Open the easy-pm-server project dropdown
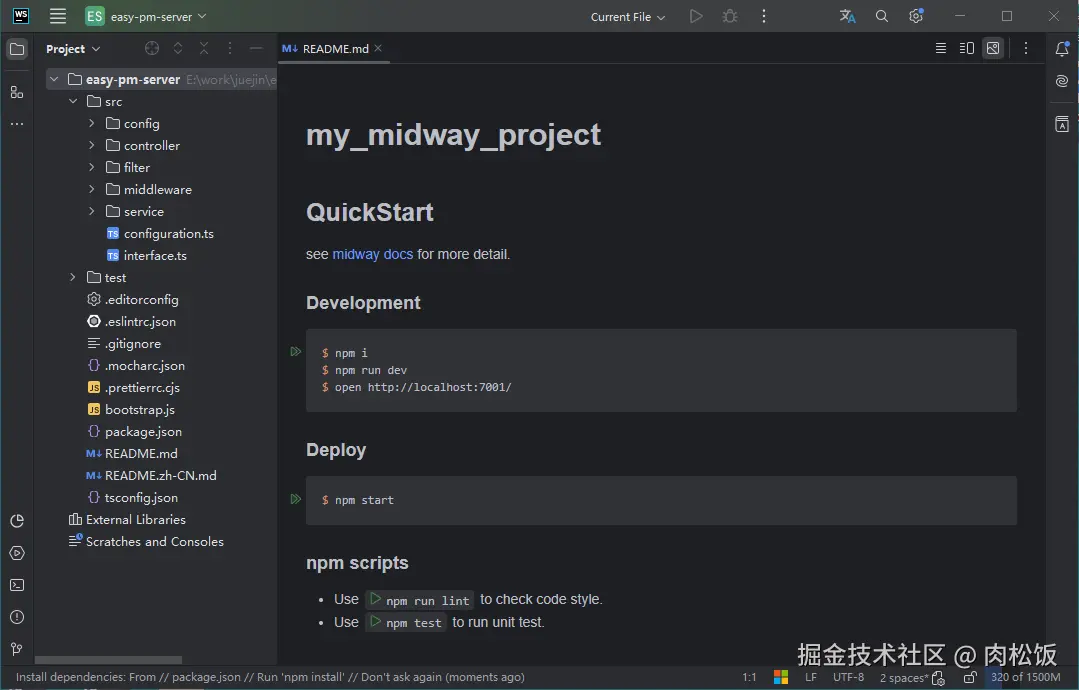 coord(146,17)
